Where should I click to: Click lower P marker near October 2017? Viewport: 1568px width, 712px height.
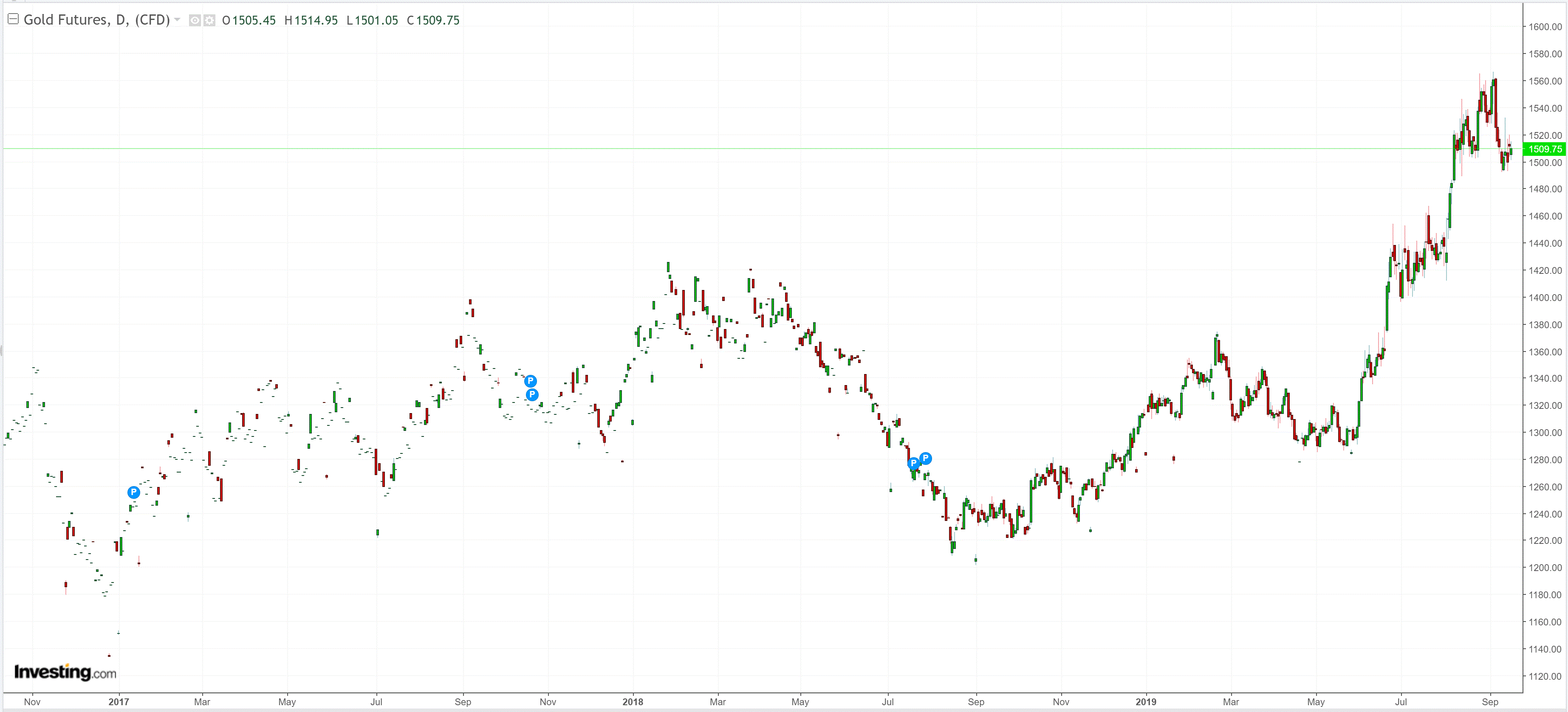[532, 395]
